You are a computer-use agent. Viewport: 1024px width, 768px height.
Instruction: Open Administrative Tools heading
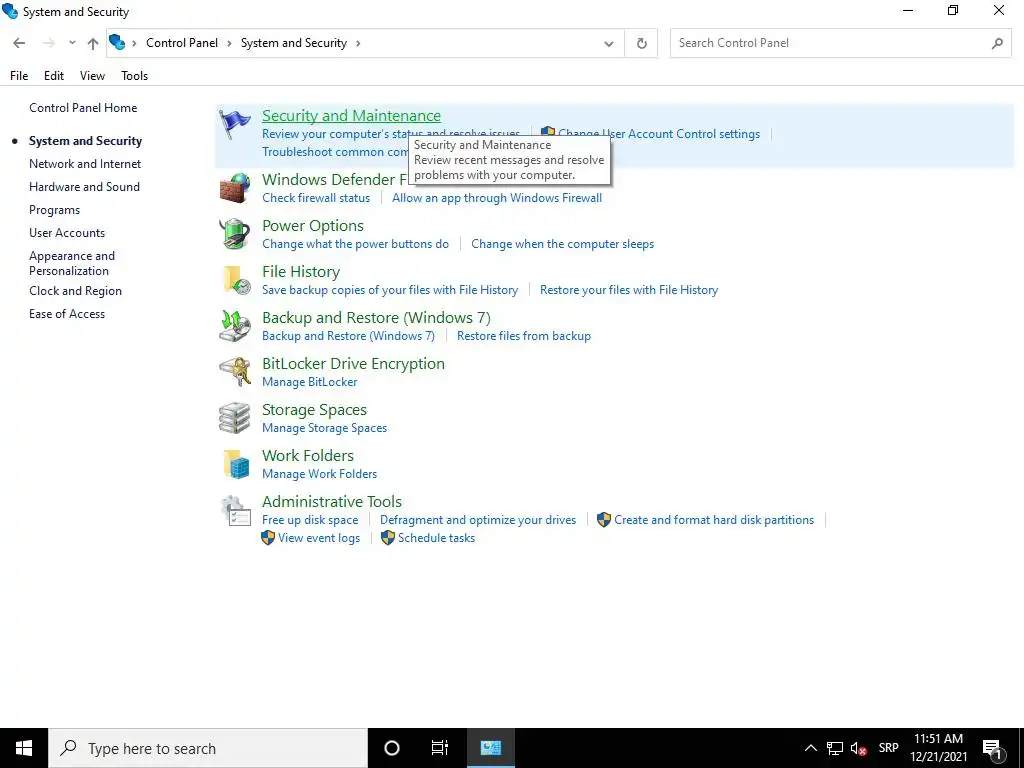(332, 502)
